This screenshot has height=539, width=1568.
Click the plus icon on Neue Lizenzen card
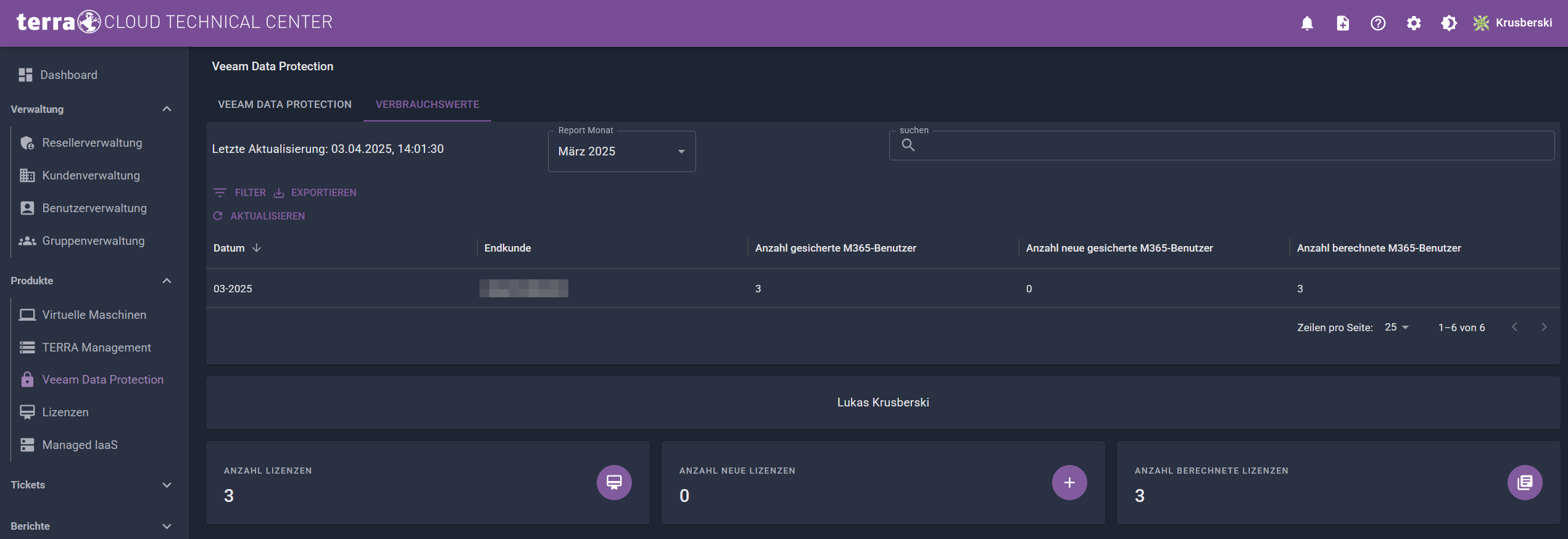(x=1069, y=482)
